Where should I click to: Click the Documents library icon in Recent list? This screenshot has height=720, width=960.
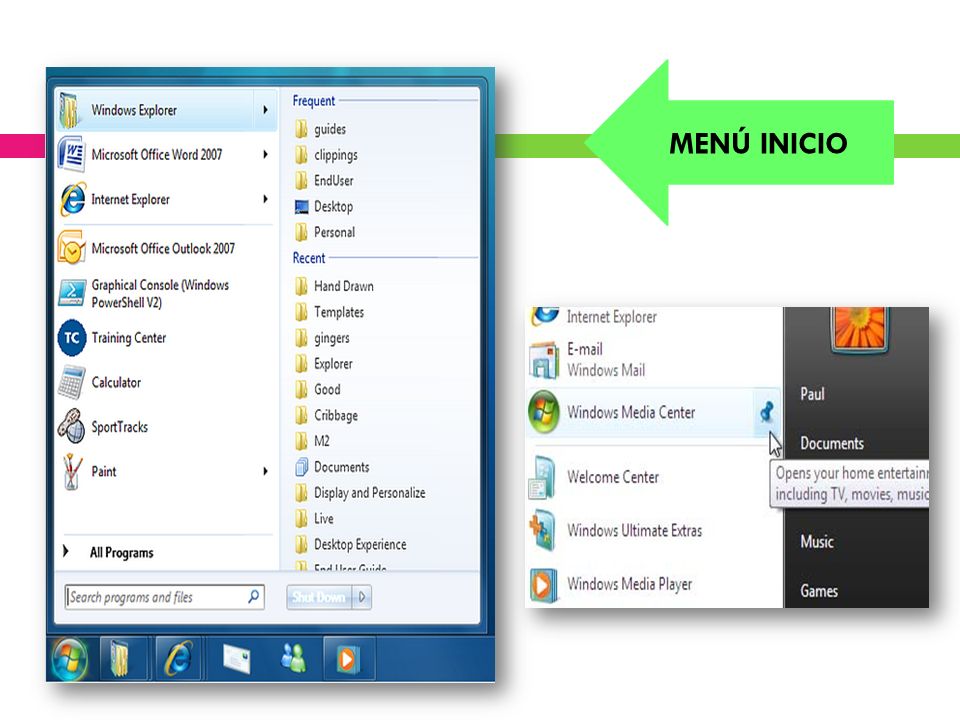301,467
